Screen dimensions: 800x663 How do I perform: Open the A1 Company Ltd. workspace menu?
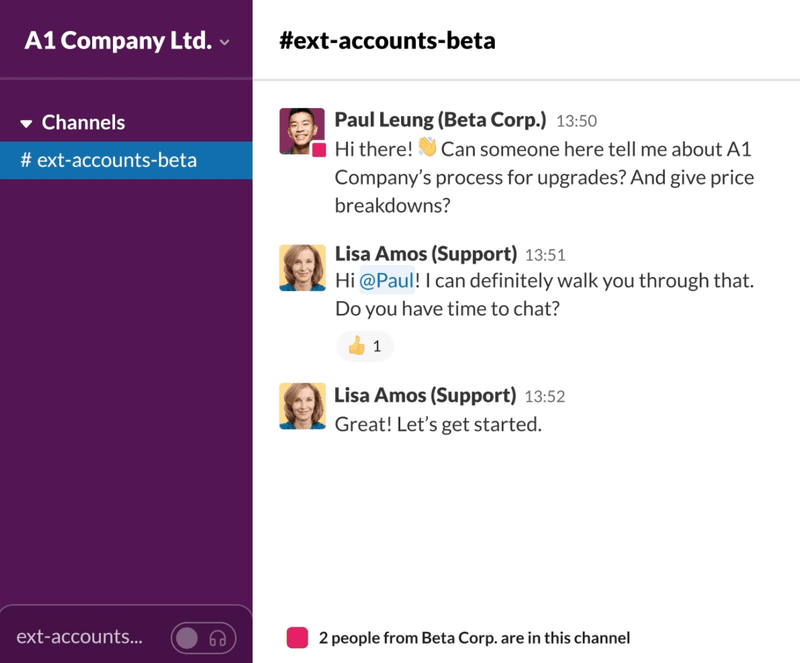click(119, 40)
